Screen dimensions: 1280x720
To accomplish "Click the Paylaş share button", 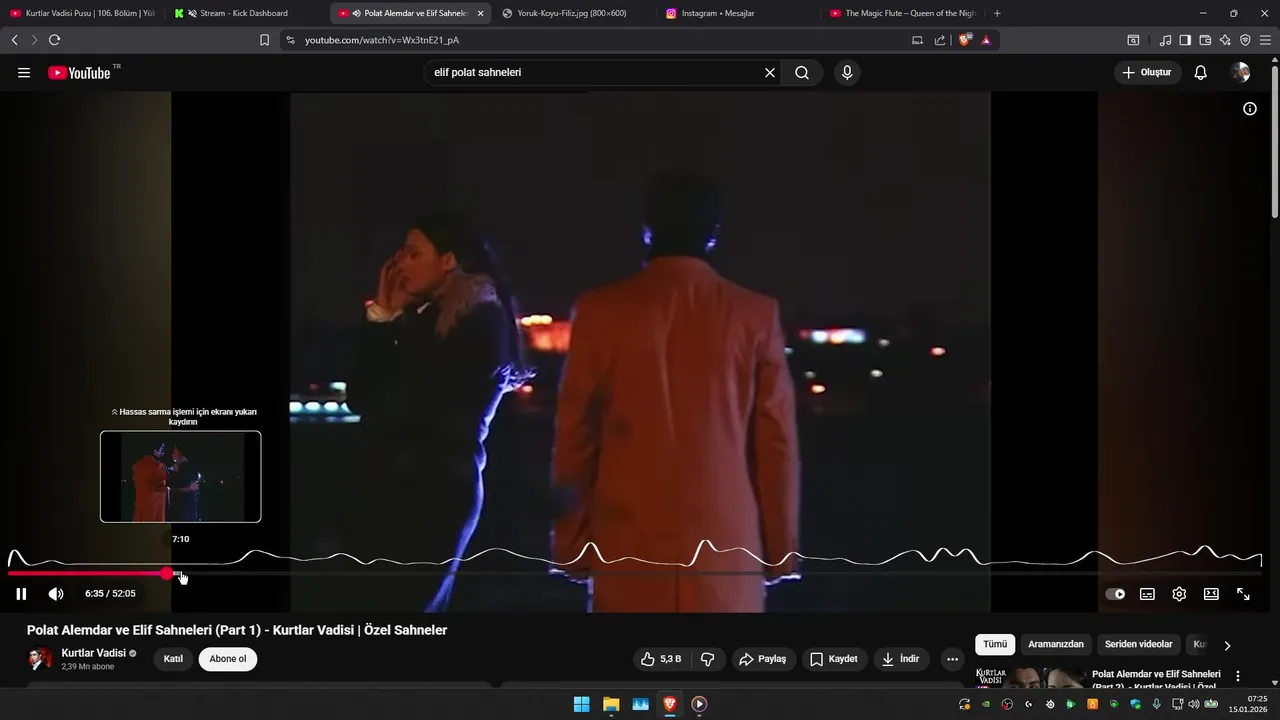I will pos(763,659).
